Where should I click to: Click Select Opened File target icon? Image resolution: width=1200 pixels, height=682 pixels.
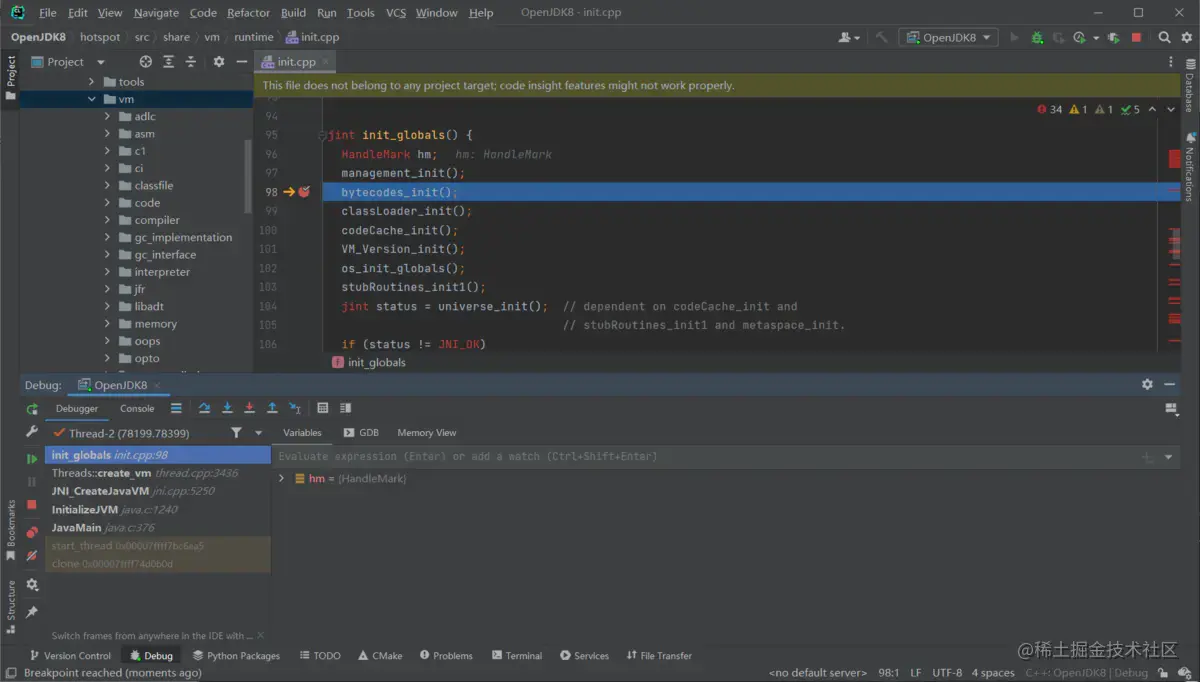(x=146, y=62)
